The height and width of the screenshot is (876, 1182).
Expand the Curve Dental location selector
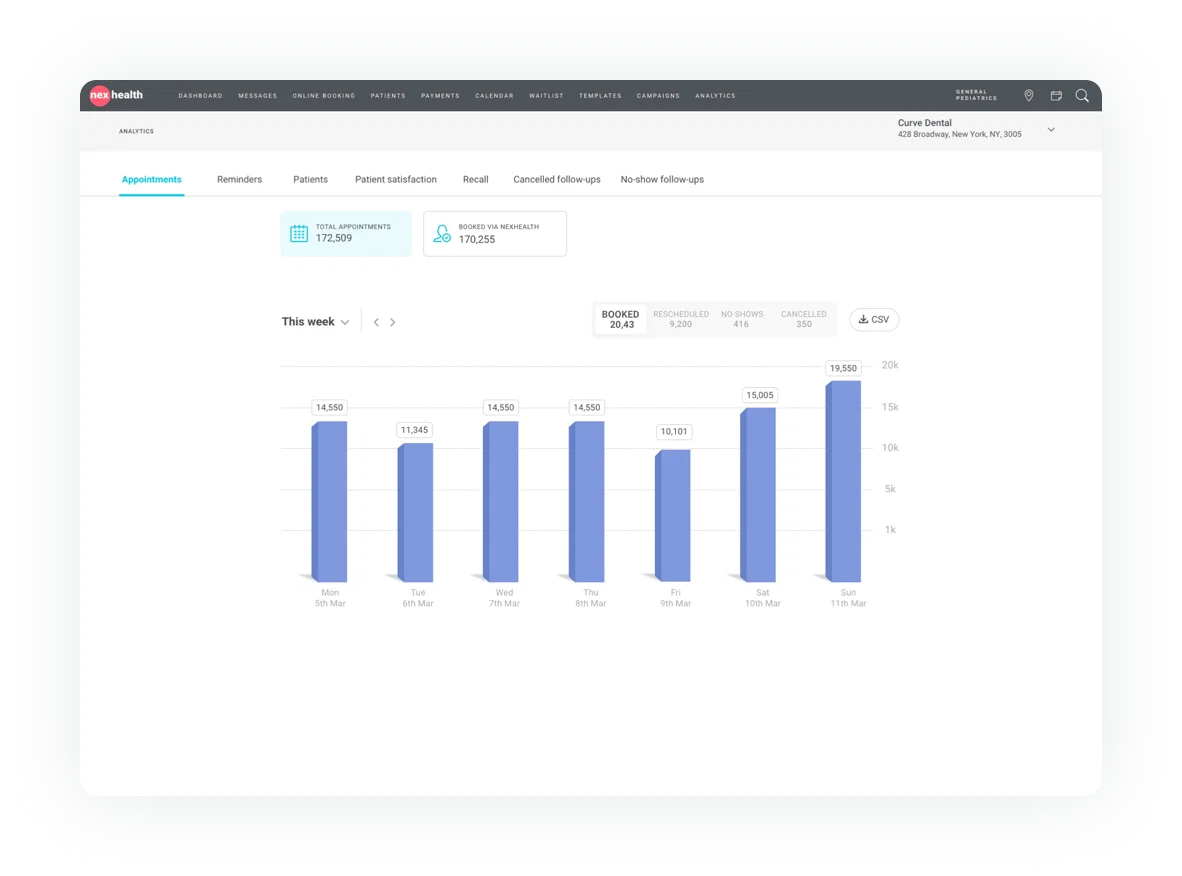tap(1051, 130)
